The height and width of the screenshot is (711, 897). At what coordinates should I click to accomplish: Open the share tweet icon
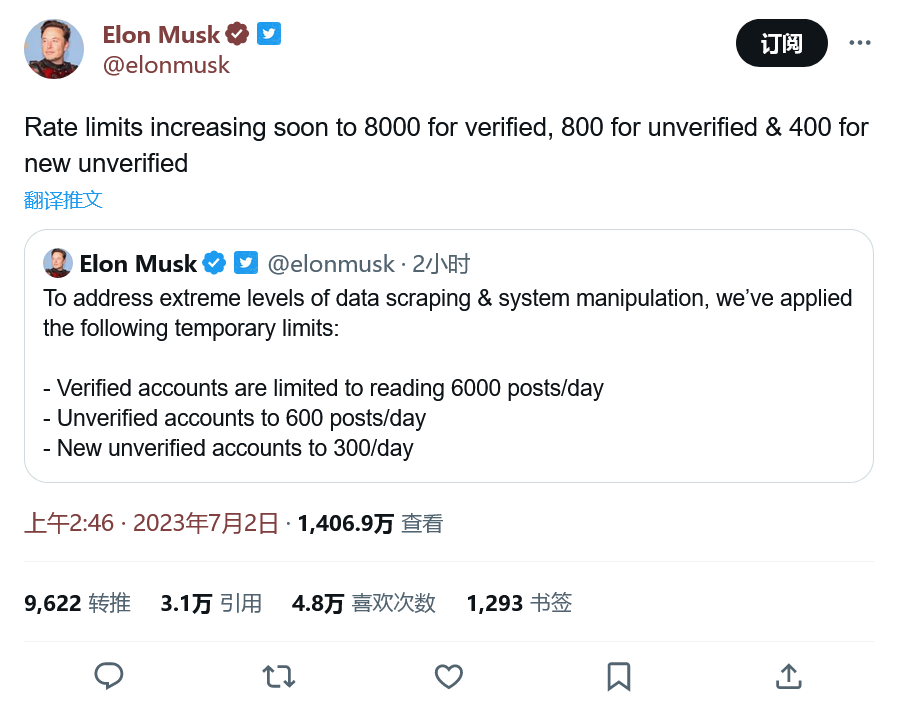point(788,676)
